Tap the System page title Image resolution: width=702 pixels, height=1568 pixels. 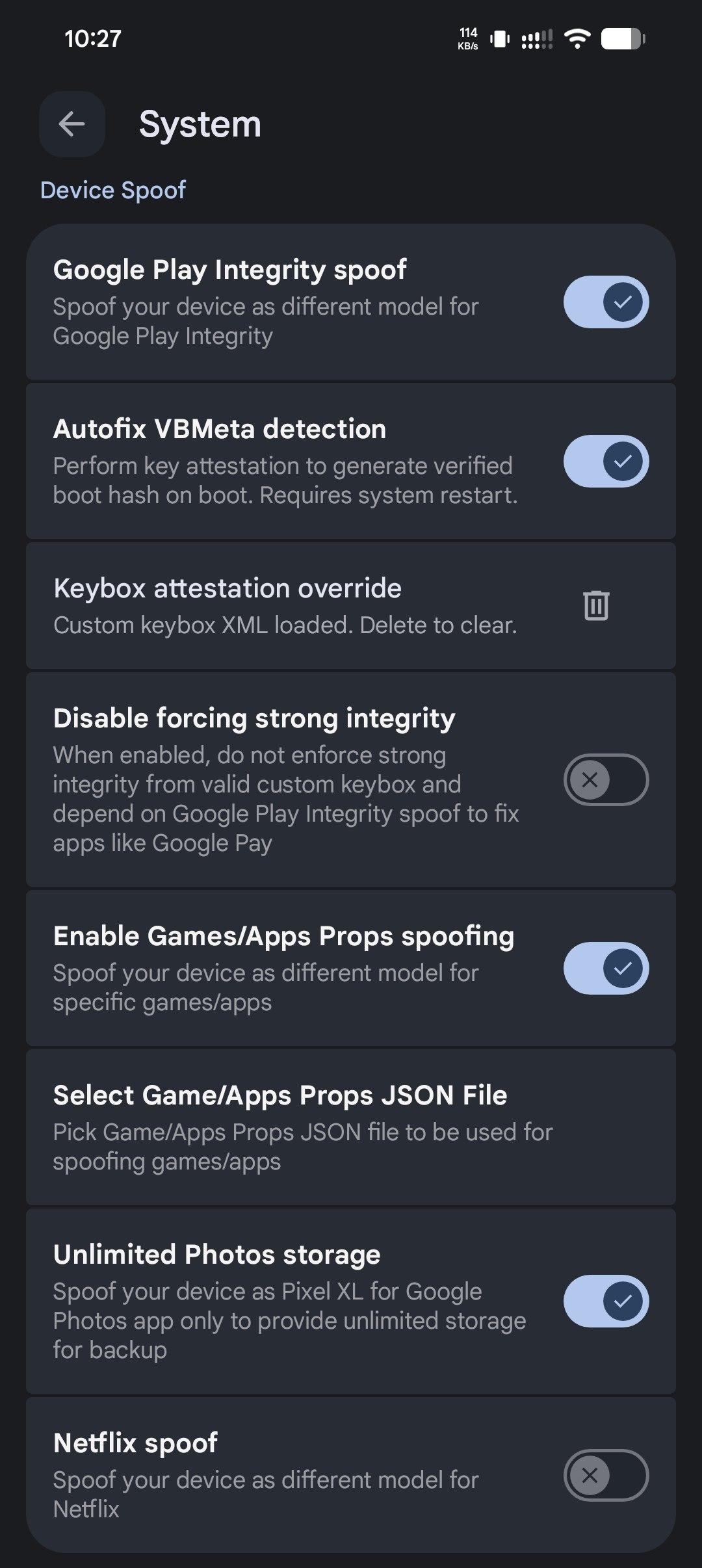pyautogui.click(x=200, y=124)
